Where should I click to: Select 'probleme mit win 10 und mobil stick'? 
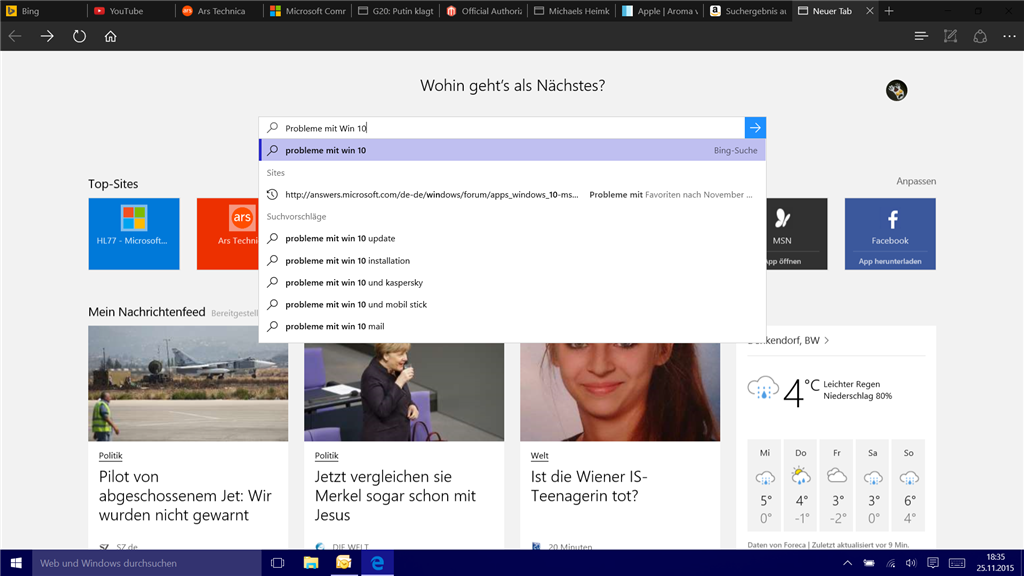tap(512, 304)
